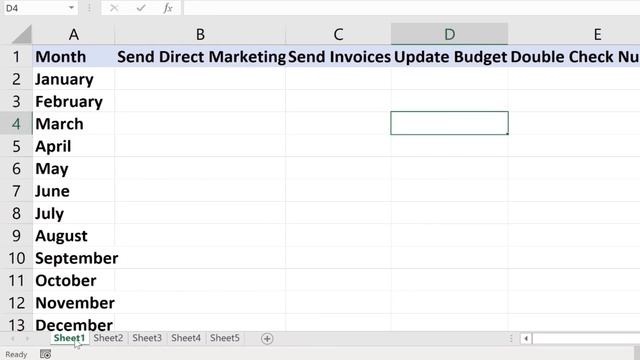Click the Enter checkmark icon in formula bar
The height and width of the screenshot is (360, 640).
click(x=141, y=8)
